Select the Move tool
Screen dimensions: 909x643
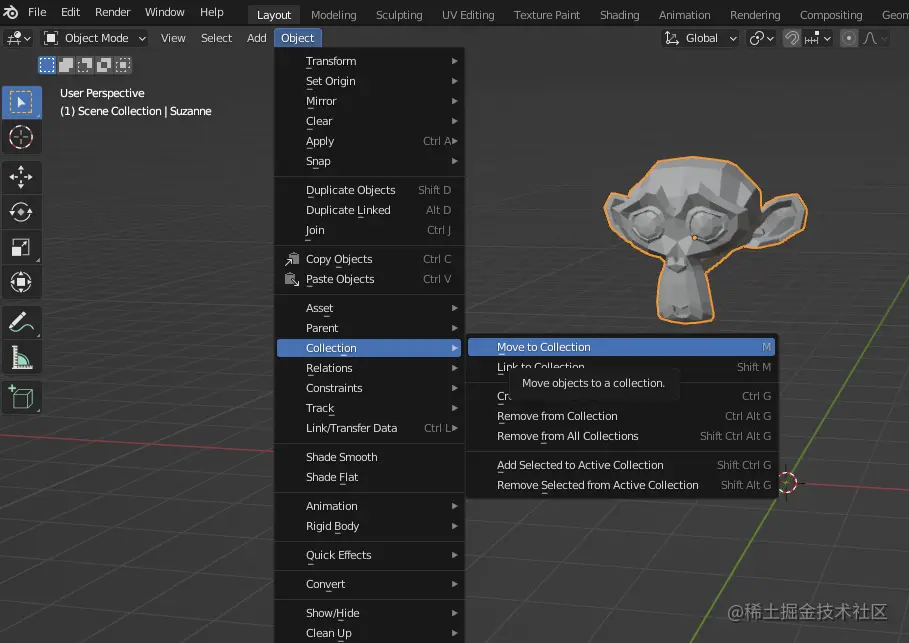coord(21,177)
